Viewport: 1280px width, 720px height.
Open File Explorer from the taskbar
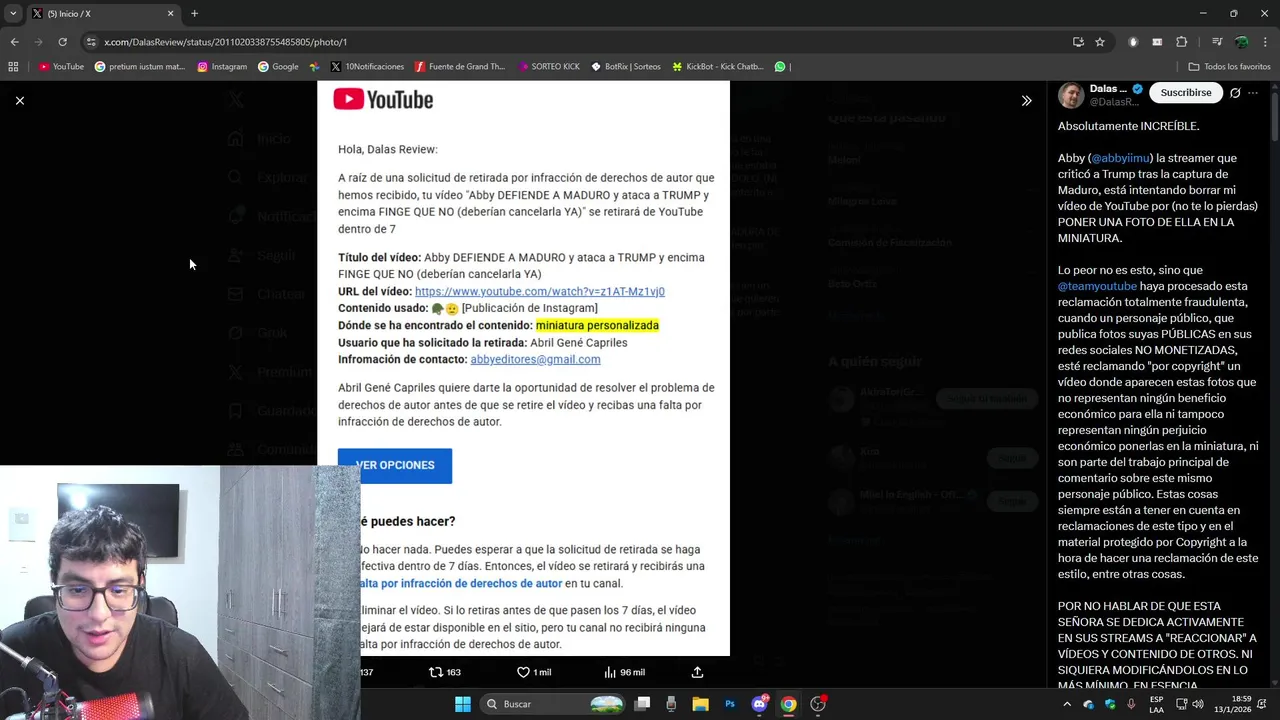click(700, 704)
